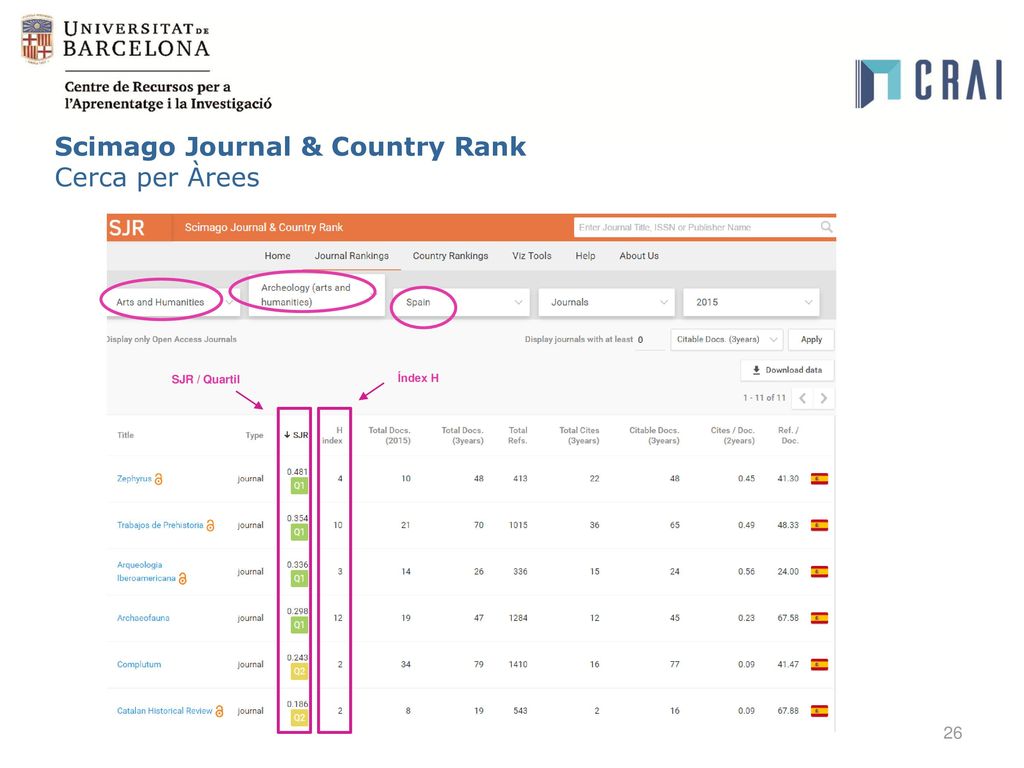Open the Catalan Historical Review link
The image size is (1024, 768).
165,711
